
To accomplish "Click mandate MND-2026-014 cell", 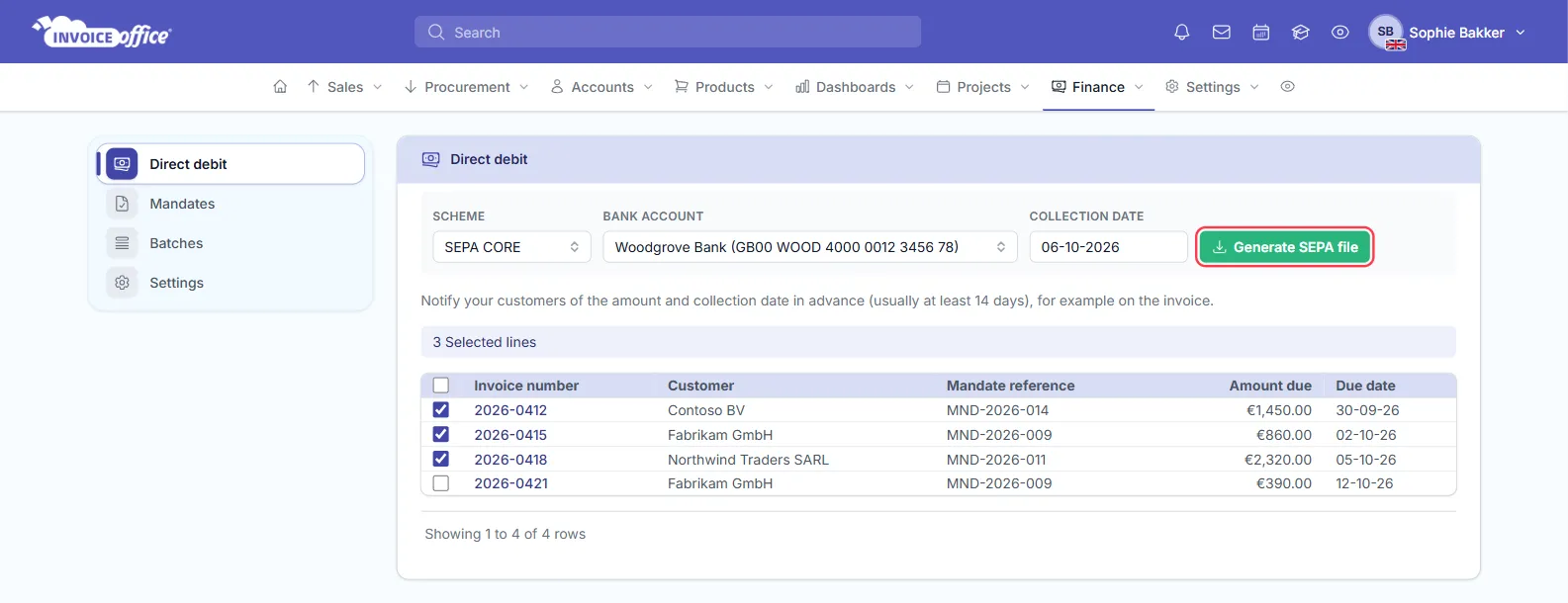I will click(997, 410).
